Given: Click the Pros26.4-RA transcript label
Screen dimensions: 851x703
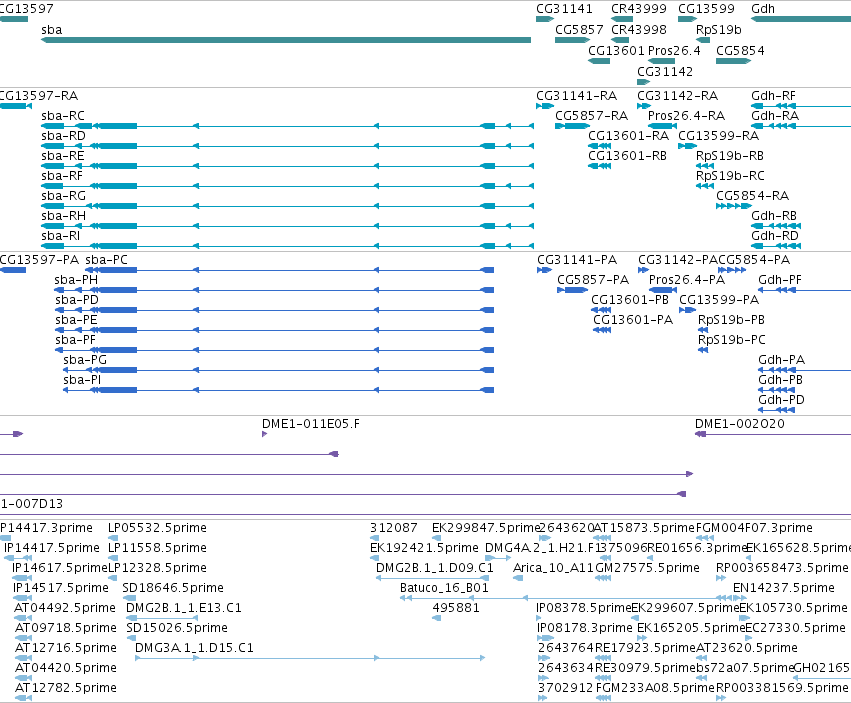Looking at the screenshot, I should click(x=687, y=116).
